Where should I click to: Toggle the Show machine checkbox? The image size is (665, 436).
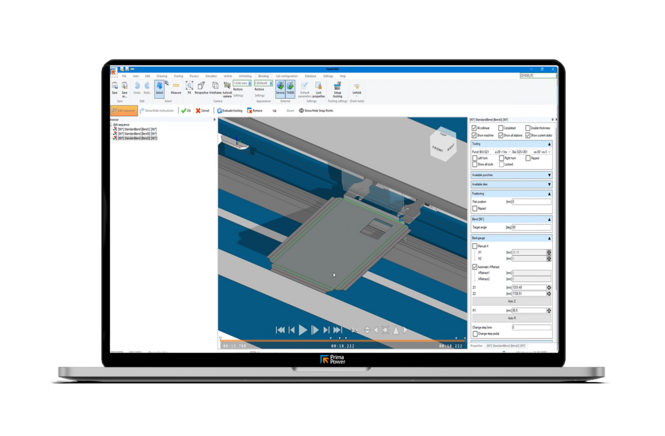click(x=474, y=135)
